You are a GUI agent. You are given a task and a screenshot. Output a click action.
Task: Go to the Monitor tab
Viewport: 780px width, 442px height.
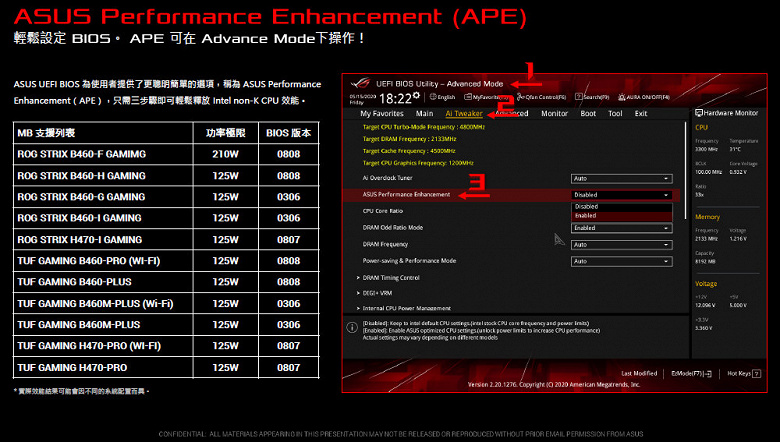point(554,113)
